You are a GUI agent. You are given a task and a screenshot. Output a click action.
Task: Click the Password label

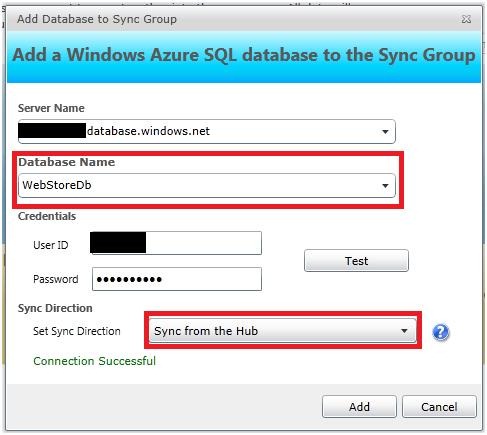point(56,279)
